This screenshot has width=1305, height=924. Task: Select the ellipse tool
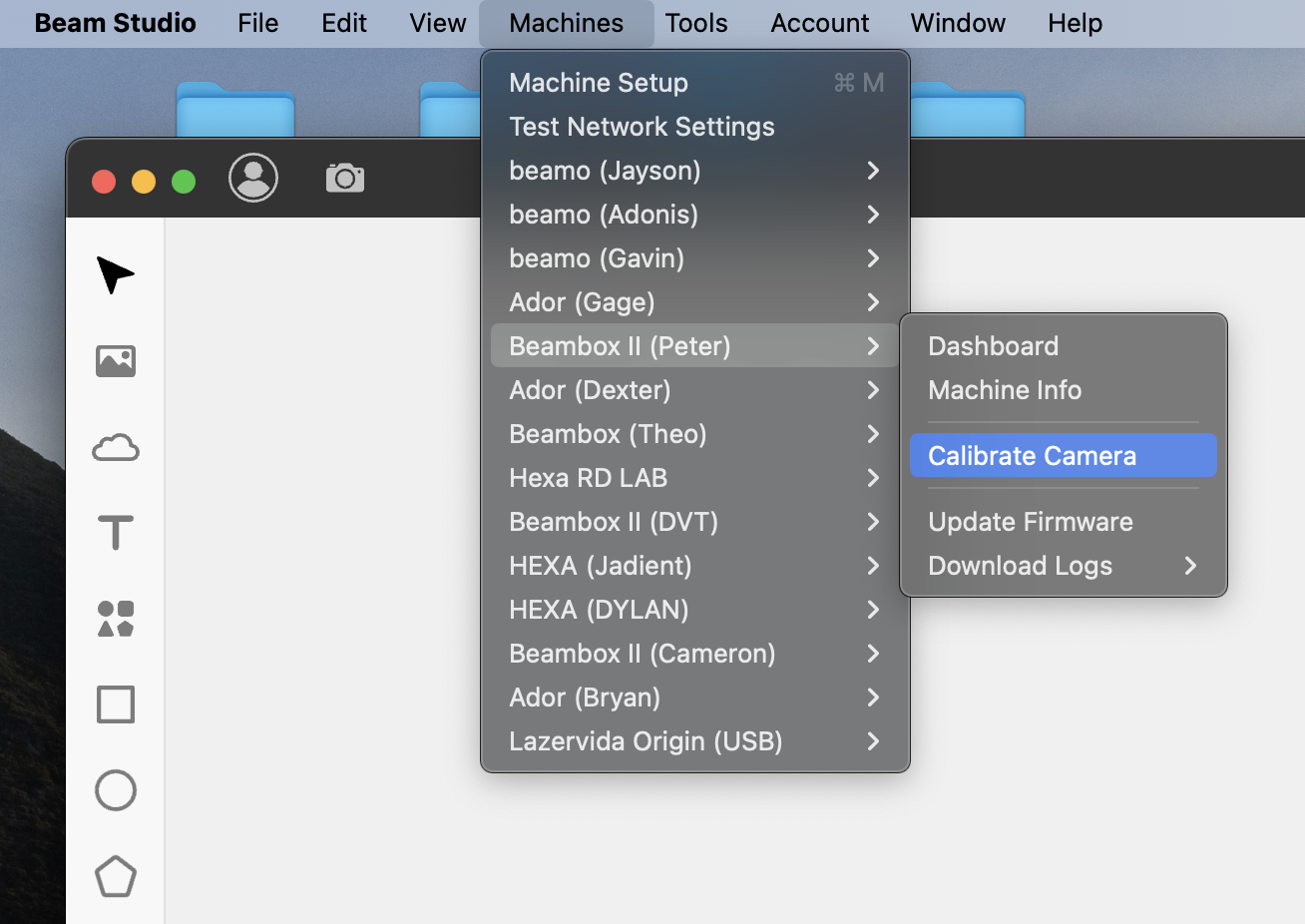click(x=116, y=790)
